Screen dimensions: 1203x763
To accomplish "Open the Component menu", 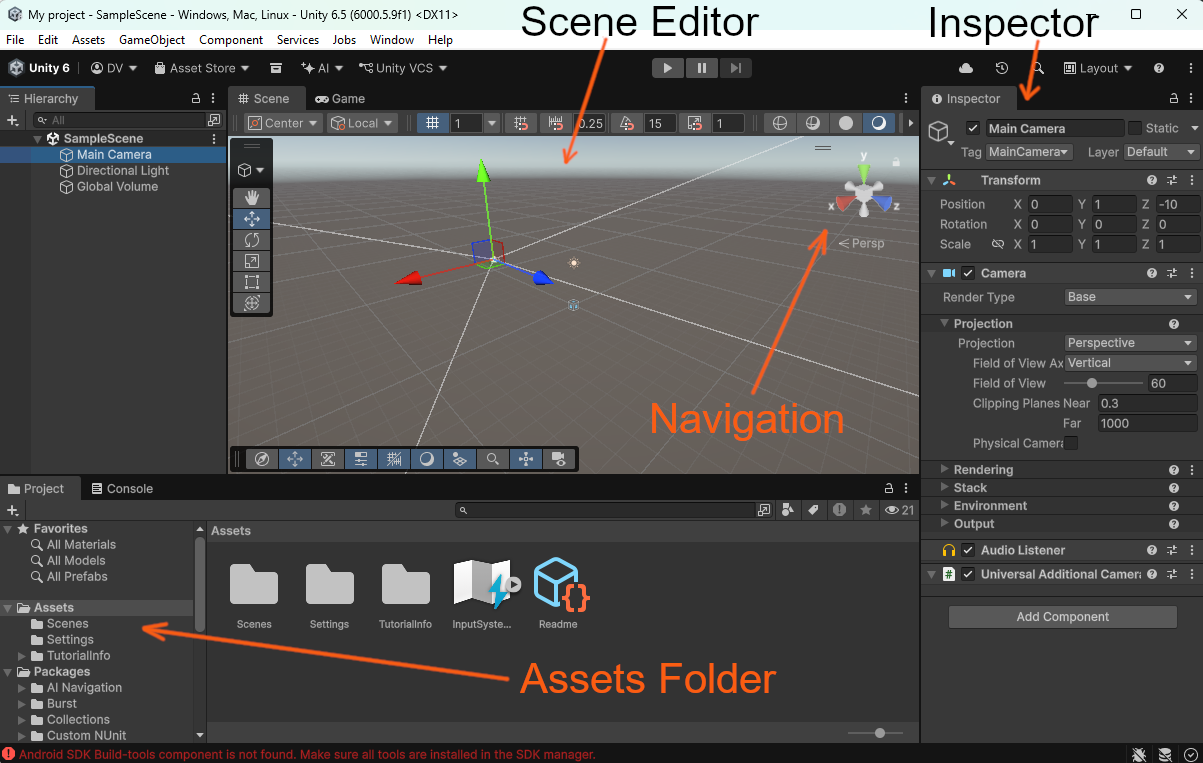I will (231, 40).
